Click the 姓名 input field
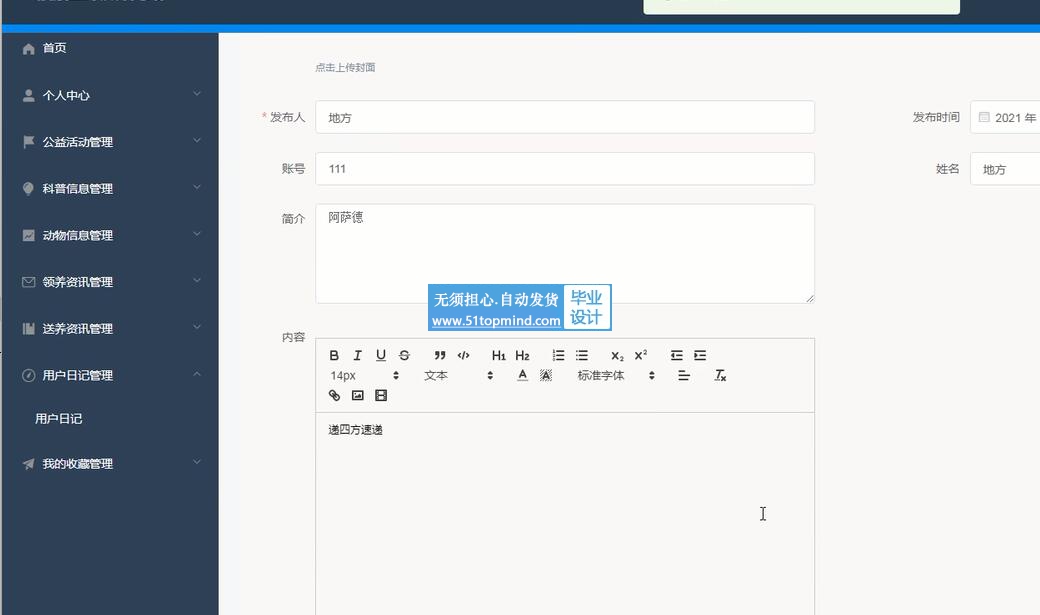 pos(1005,169)
